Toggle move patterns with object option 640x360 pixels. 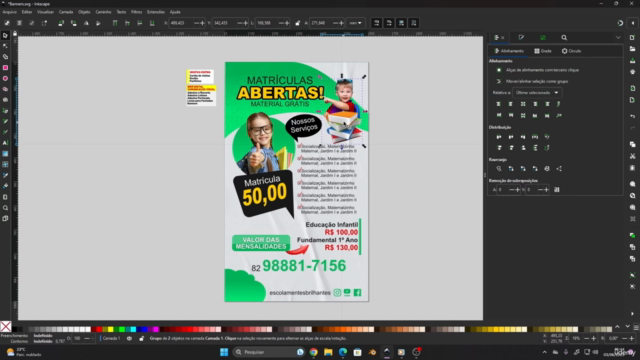[x=414, y=23]
